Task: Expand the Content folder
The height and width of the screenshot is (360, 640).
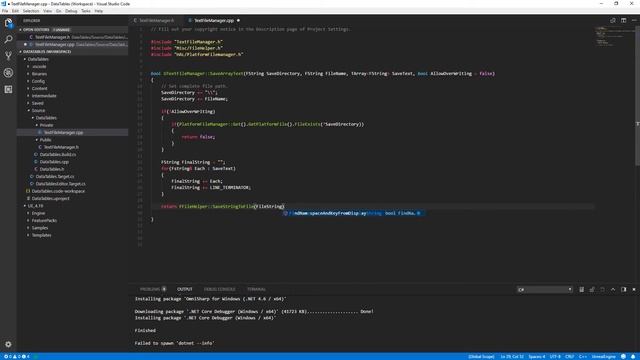Action: click(x=29, y=89)
